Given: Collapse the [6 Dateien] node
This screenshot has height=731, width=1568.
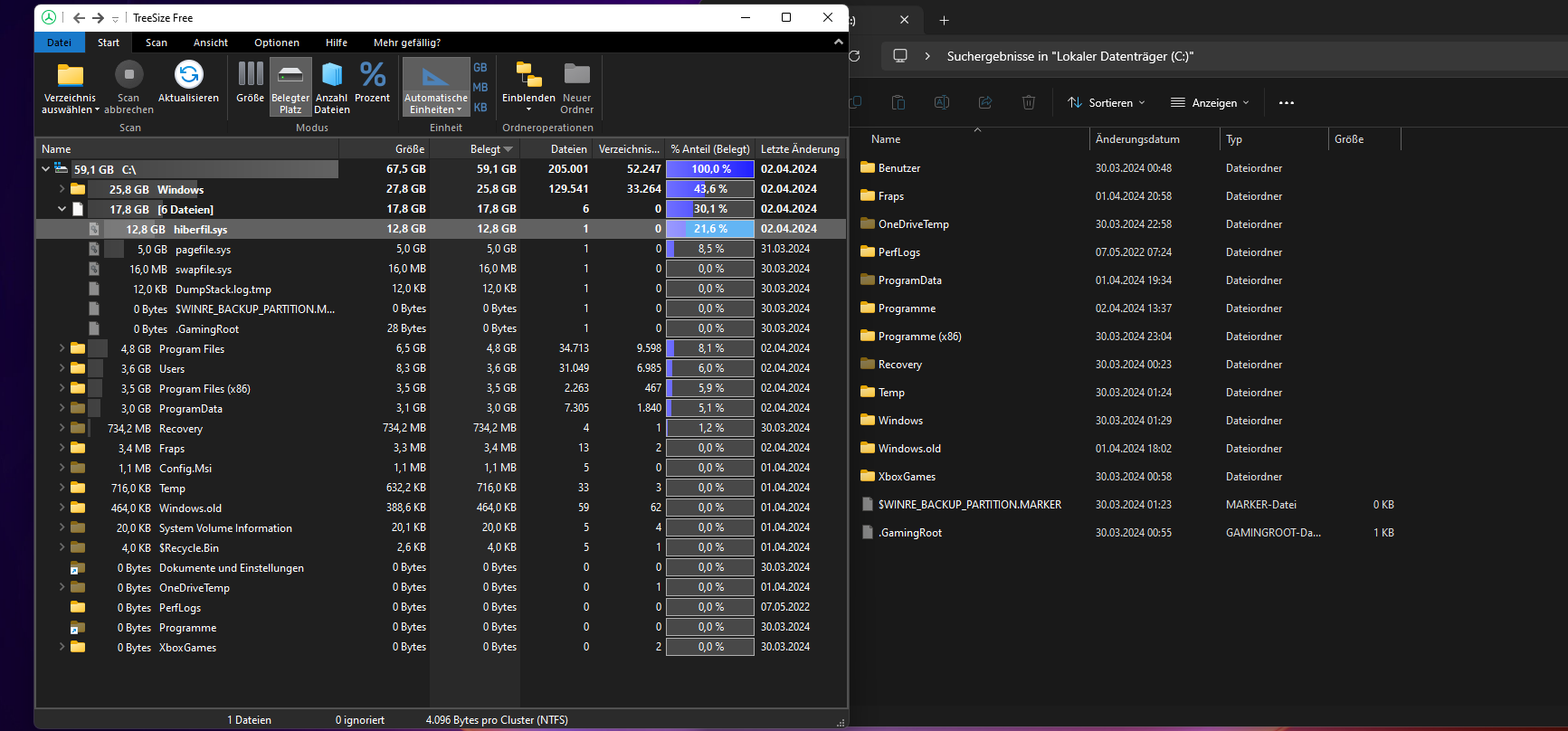Looking at the screenshot, I should pyautogui.click(x=62, y=209).
